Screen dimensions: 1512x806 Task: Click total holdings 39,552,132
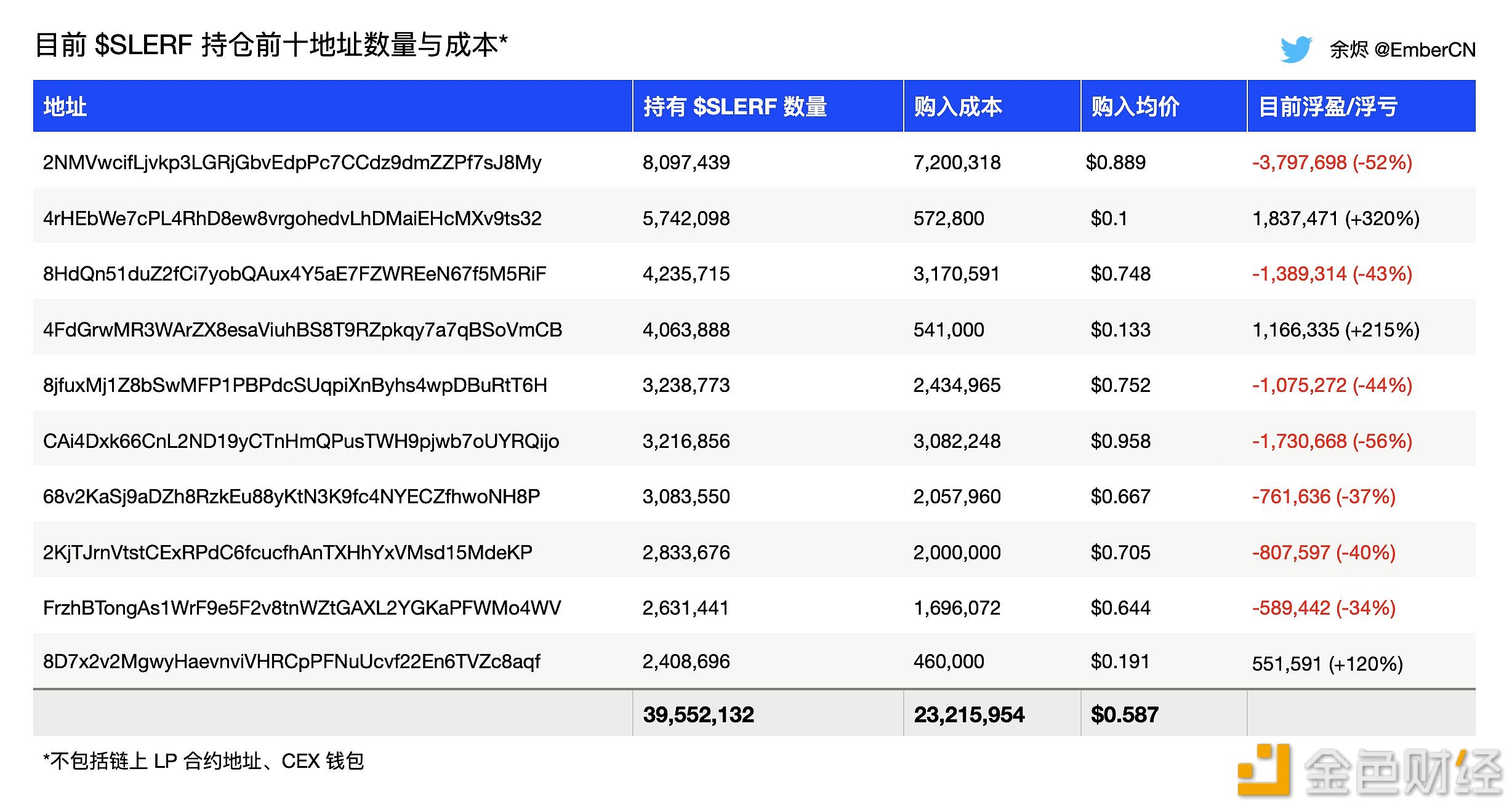point(699,714)
